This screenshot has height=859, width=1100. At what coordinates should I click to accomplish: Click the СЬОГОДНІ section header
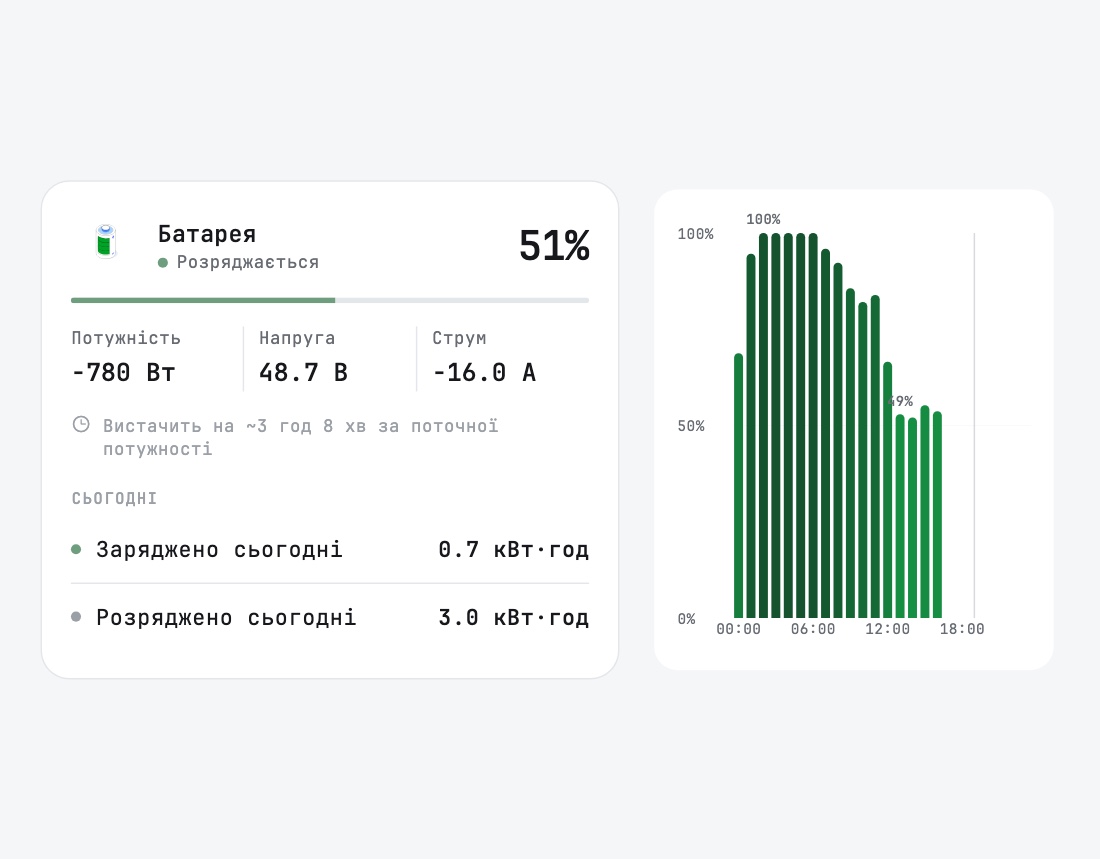pyautogui.click(x=114, y=498)
